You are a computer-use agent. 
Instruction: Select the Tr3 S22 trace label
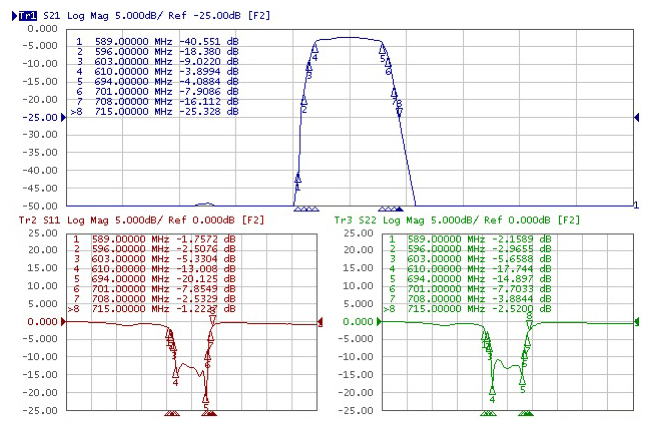point(345,219)
